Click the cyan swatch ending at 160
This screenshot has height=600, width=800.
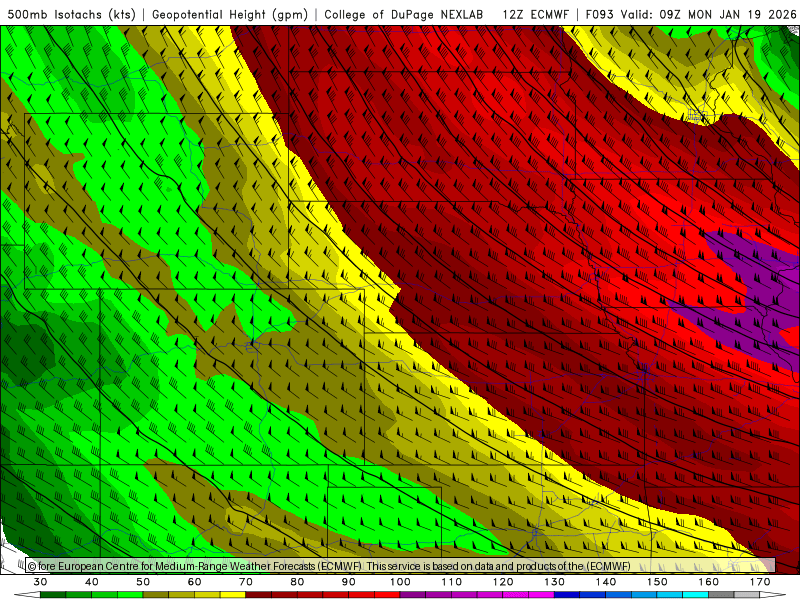point(695,595)
